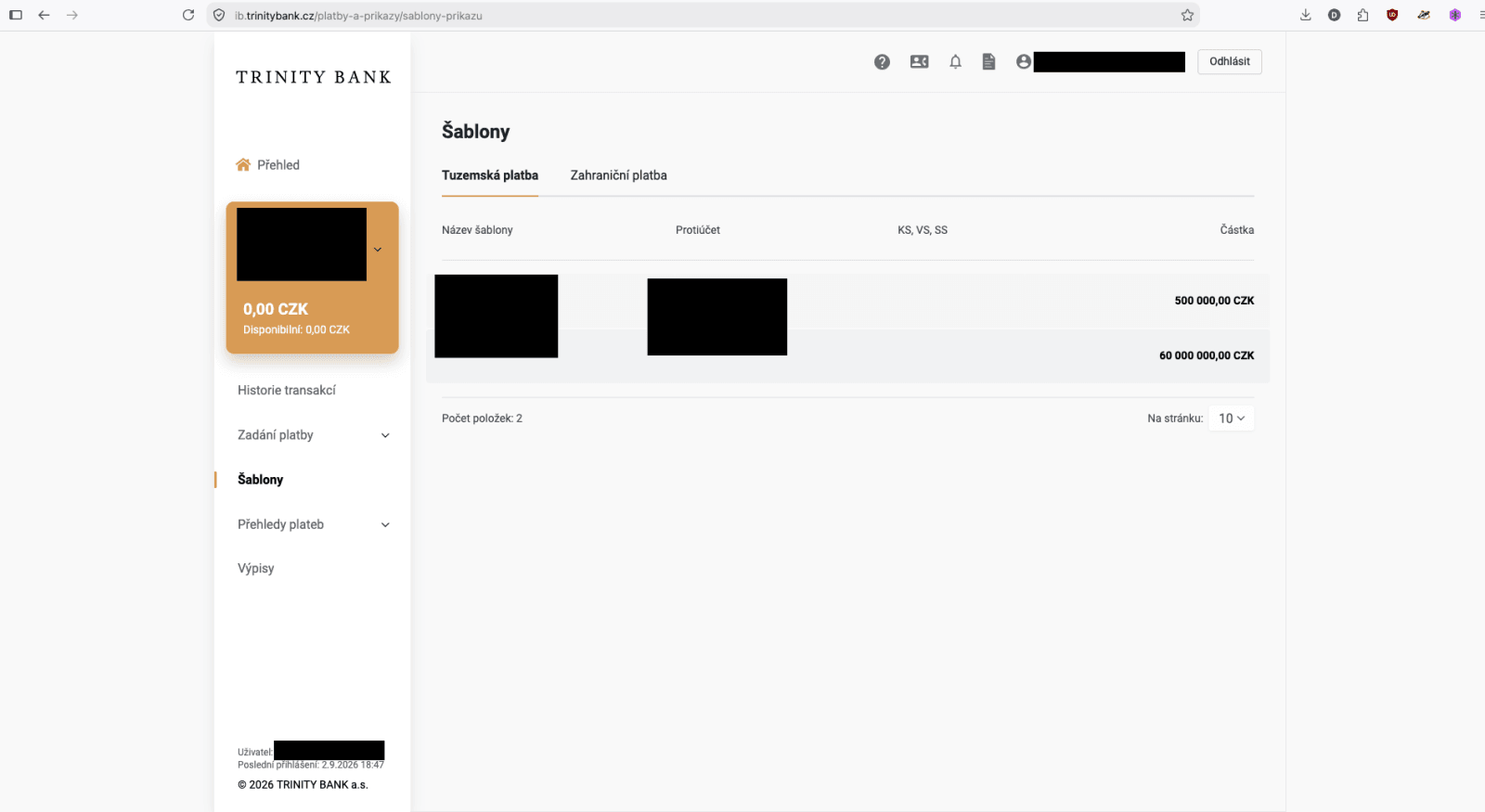Image resolution: width=1485 pixels, height=812 pixels.
Task: Select the template row with 500 000,00 CZK
Action: coord(847,301)
